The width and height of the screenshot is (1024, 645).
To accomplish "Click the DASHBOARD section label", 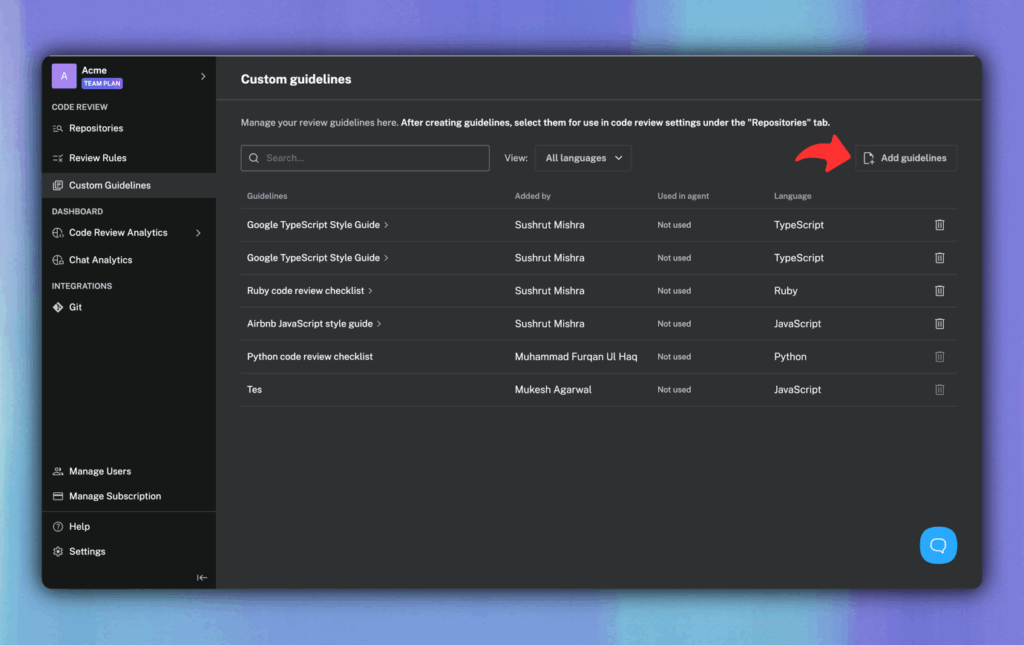I will coord(77,212).
